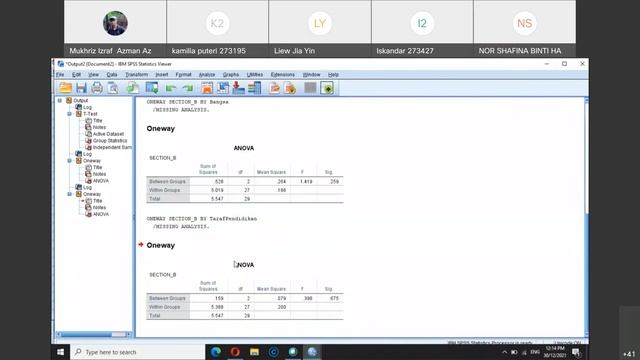The image size is (640, 360).
Task: Open the Format menu
Action: tap(183, 75)
